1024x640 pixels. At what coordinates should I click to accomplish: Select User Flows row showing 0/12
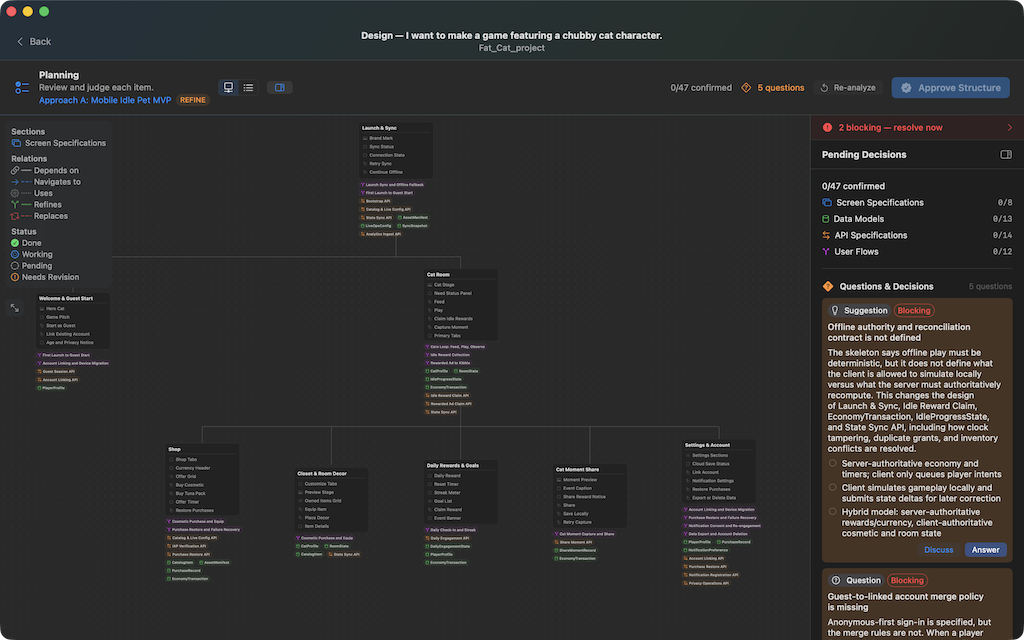917,251
